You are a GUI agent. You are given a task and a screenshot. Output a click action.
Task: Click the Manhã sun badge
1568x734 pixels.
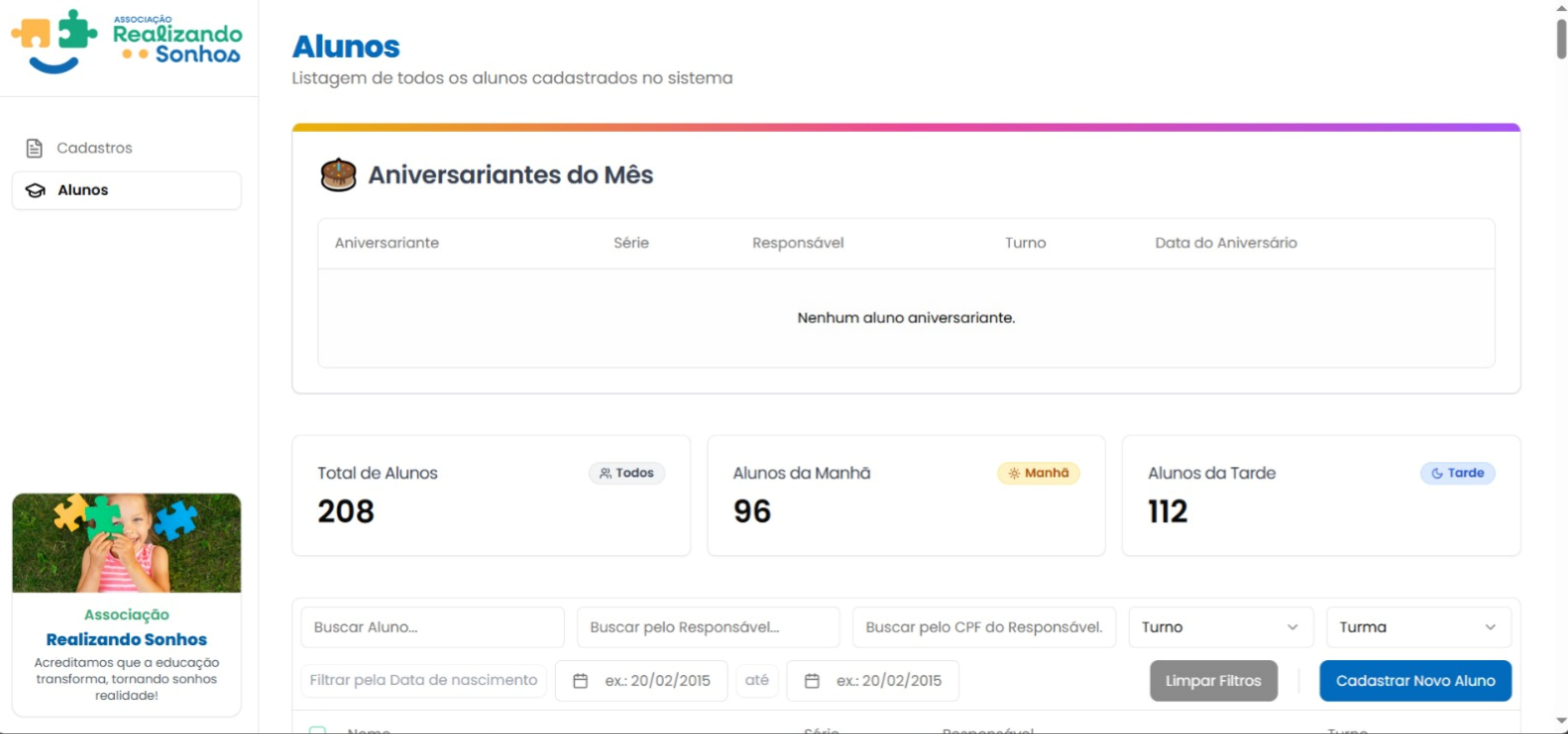point(1038,473)
